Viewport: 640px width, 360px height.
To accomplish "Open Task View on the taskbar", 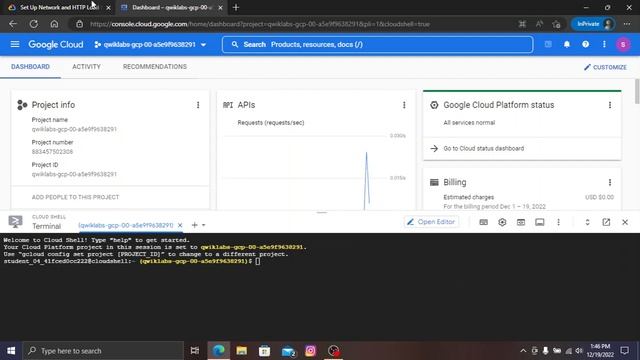I will pos(195,351).
